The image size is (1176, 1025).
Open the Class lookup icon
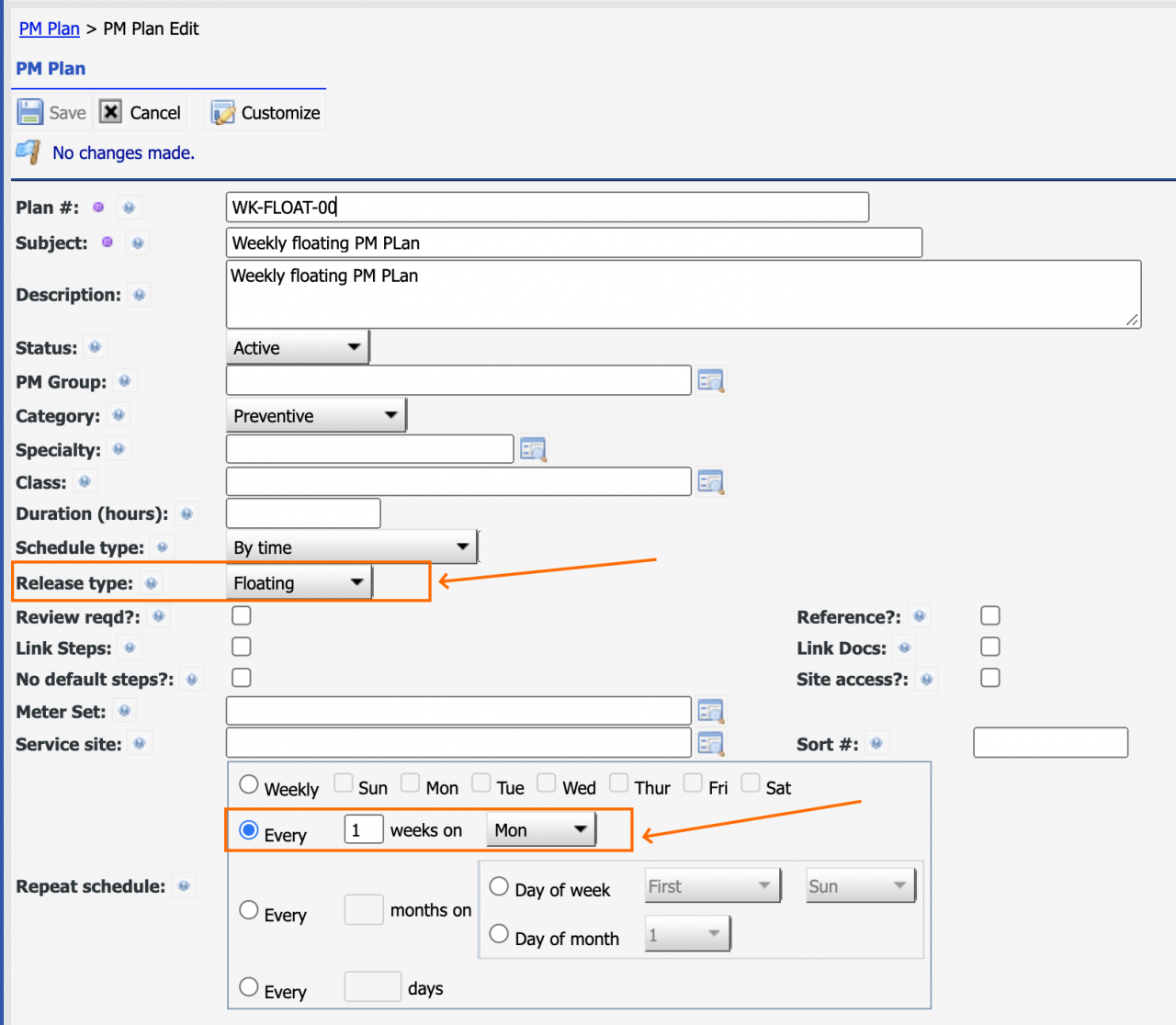tap(710, 481)
